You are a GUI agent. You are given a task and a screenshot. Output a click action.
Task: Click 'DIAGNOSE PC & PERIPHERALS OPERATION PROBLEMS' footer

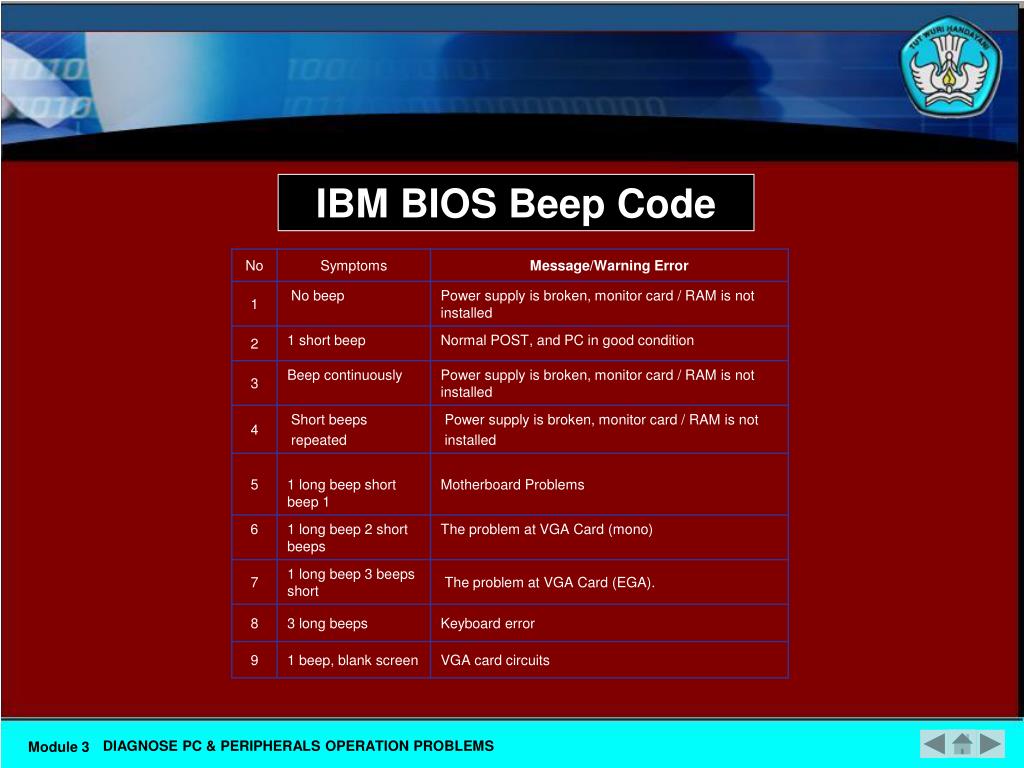pyautogui.click(x=298, y=746)
